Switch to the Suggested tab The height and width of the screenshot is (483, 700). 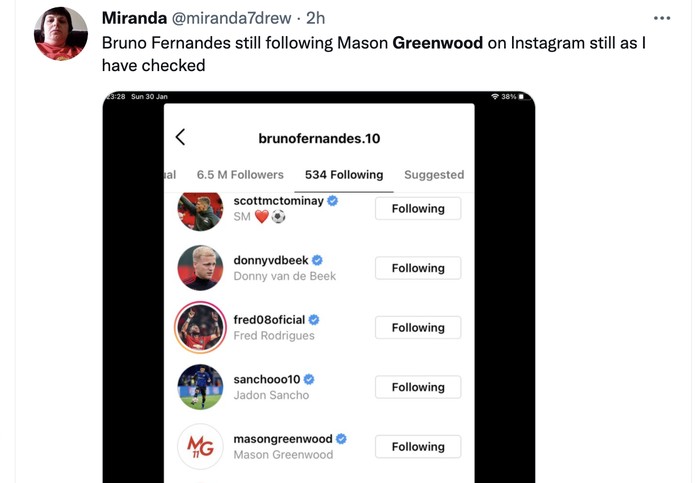[x=433, y=174]
